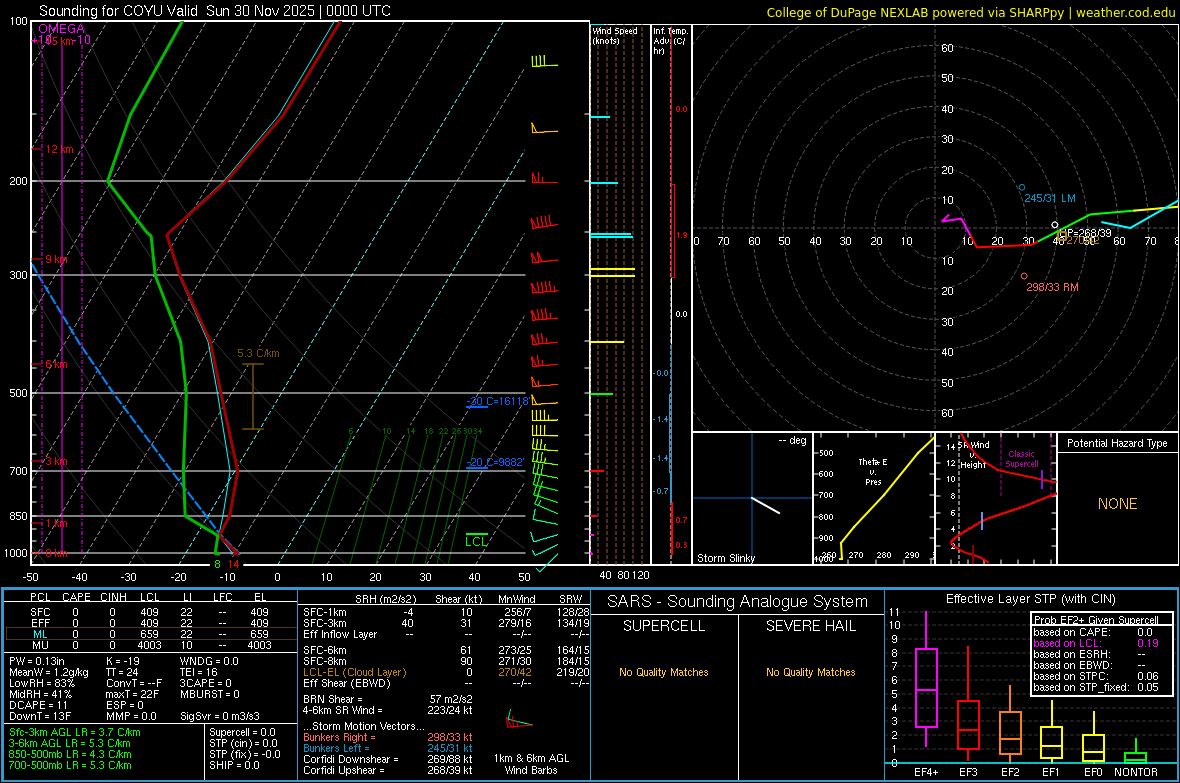The height and width of the screenshot is (783, 1180).
Task: Click the Prob EF2+ Given Supercell header
Action: click(1096, 620)
